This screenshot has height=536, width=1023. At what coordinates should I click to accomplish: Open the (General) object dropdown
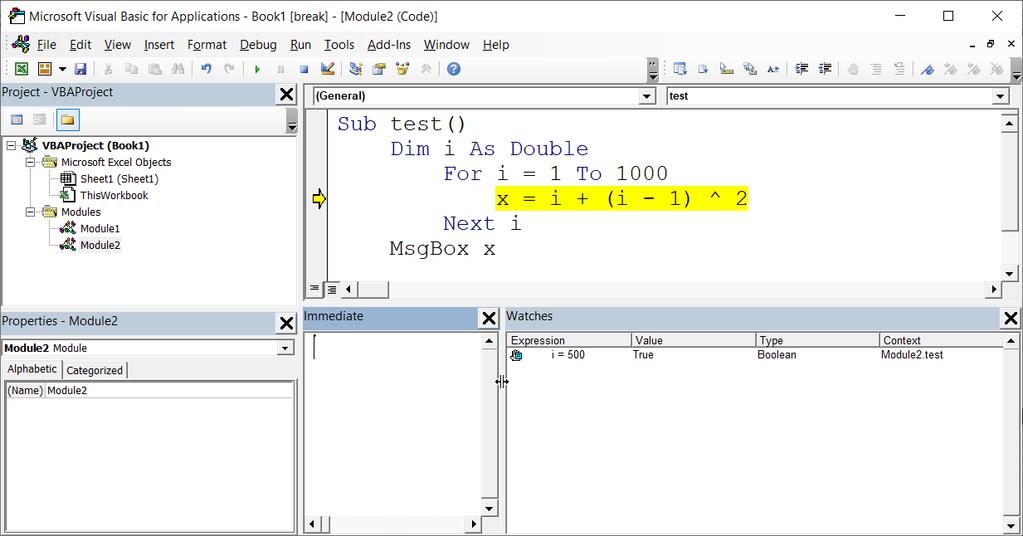click(647, 97)
